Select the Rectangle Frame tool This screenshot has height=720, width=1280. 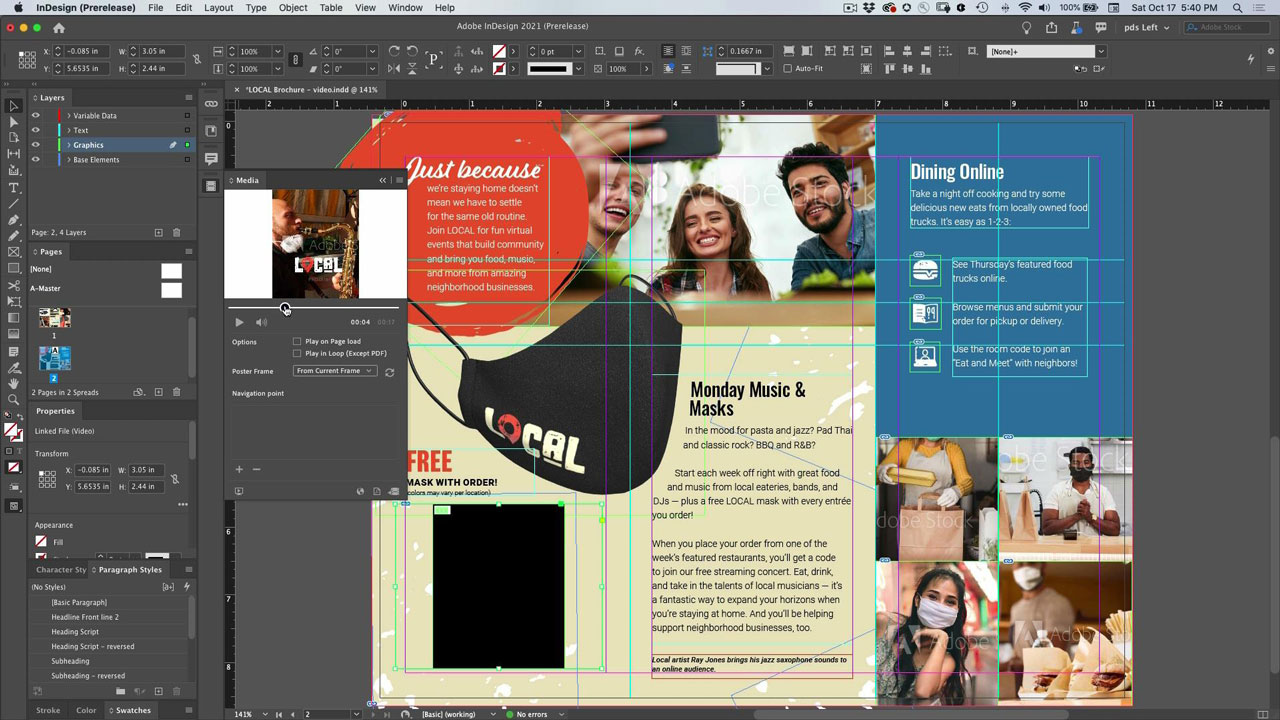pos(14,252)
